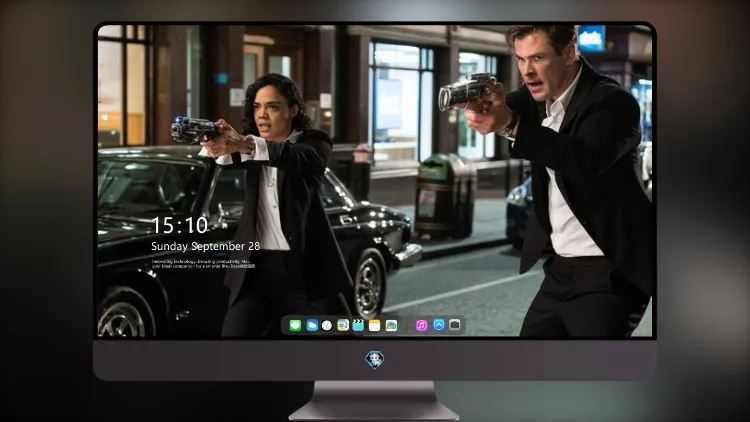Click the monitor stand below the screen

point(374,400)
